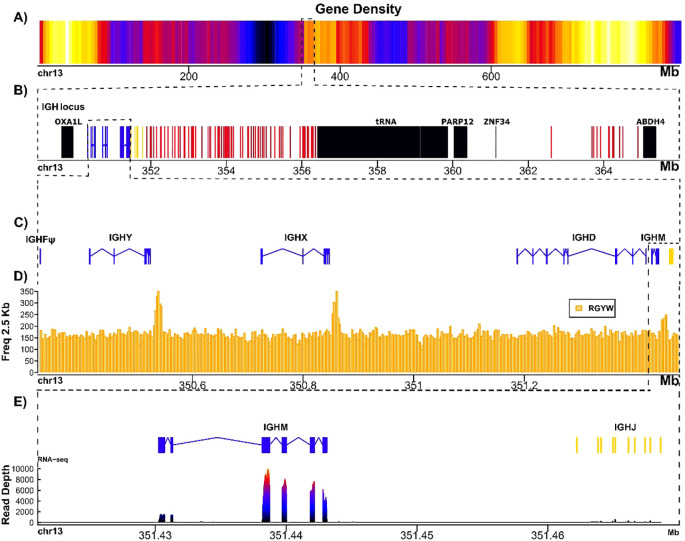This screenshot has height=541, width=685.
Task: Click the chr13 label under panel E
Action: point(50,531)
